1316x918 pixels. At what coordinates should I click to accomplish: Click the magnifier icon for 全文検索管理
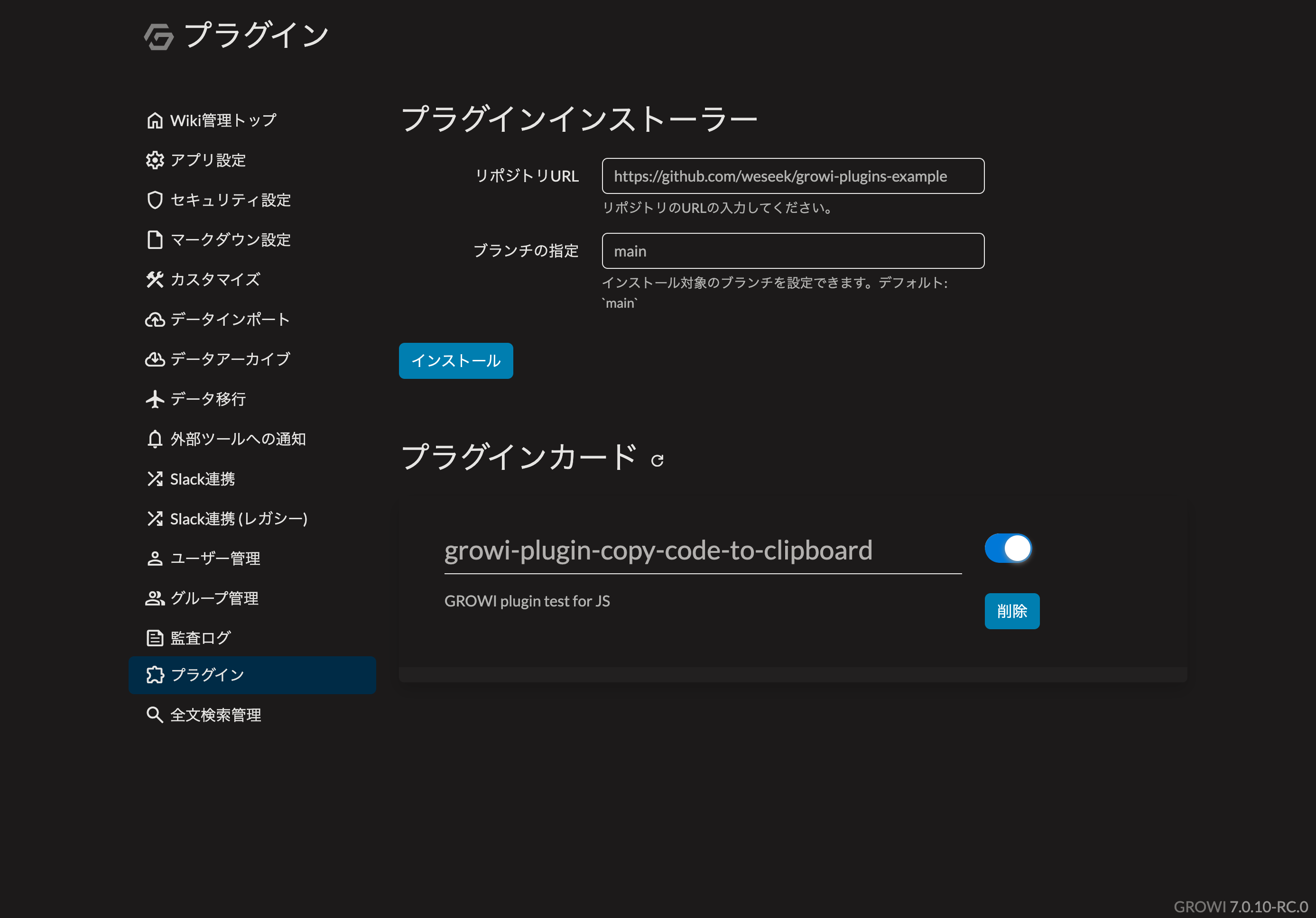coord(155,715)
